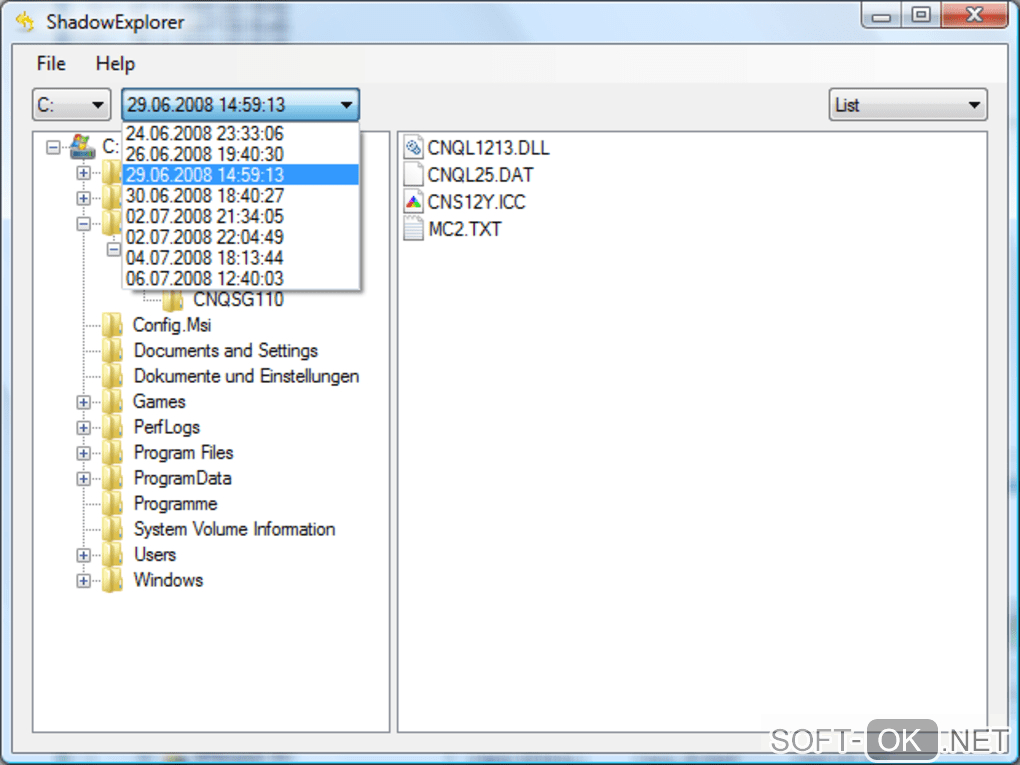Image resolution: width=1020 pixels, height=765 pixels.
Task: Minimize the ShadowExplorer window
Action: 881,16
